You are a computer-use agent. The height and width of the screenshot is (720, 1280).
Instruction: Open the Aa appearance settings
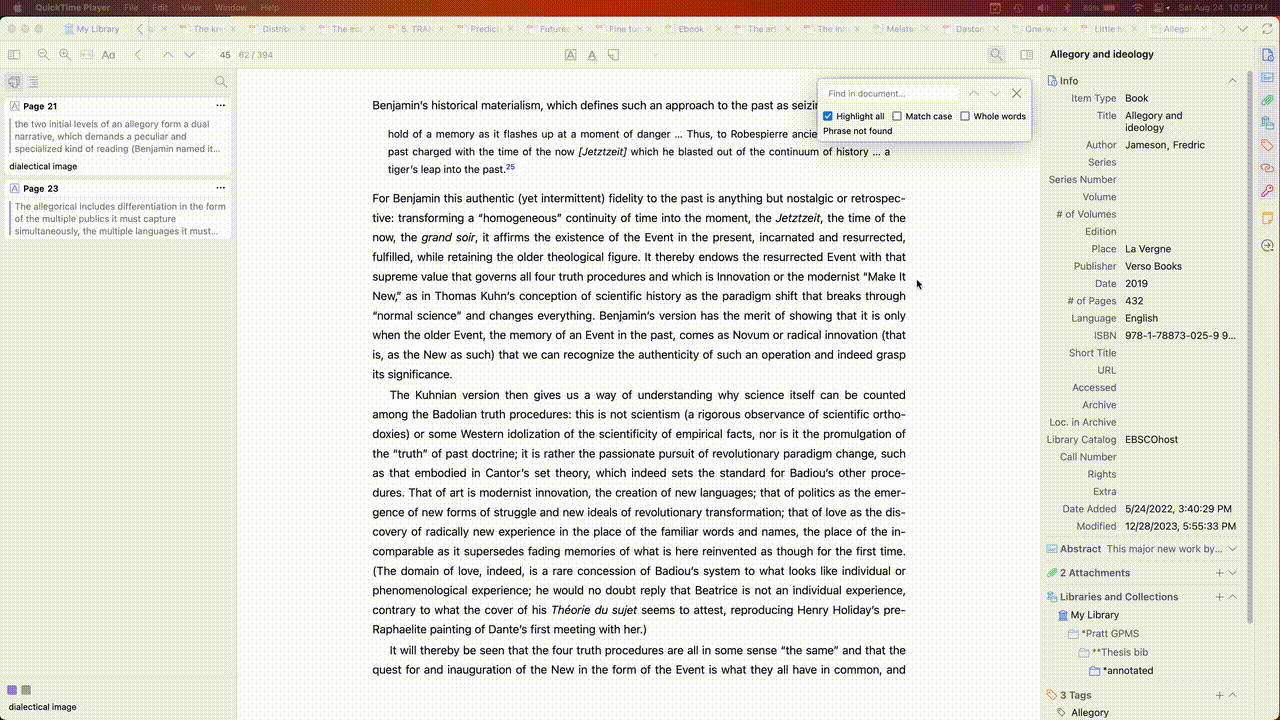point(108,55)
